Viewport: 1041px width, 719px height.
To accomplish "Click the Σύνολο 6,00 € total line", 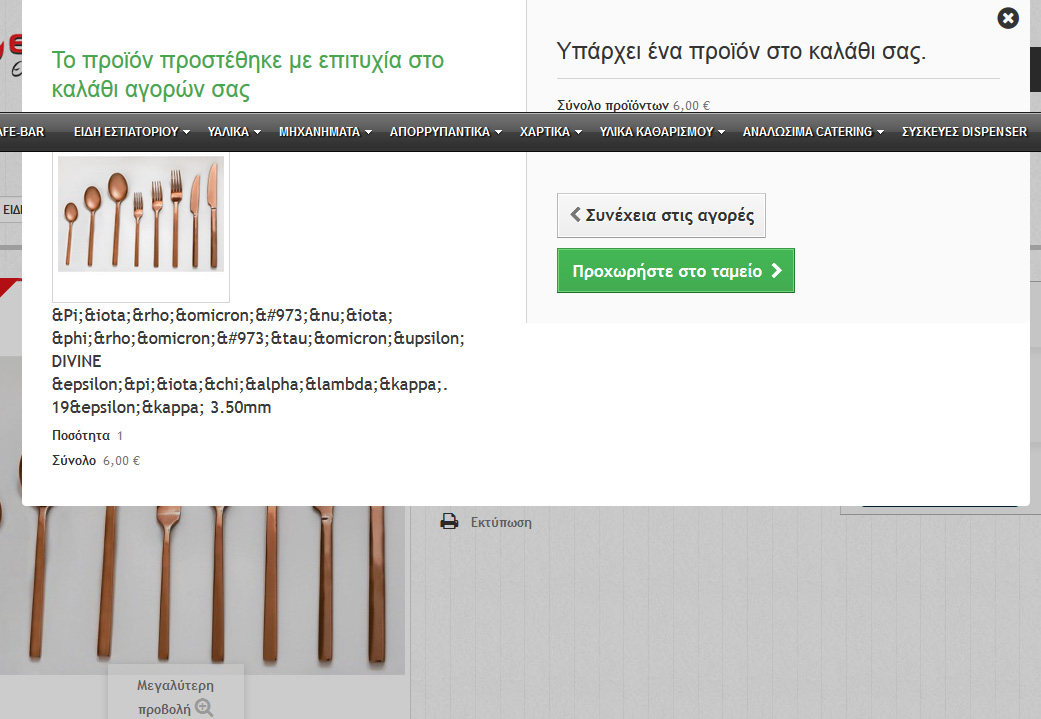I will click(x=96, y=460).
